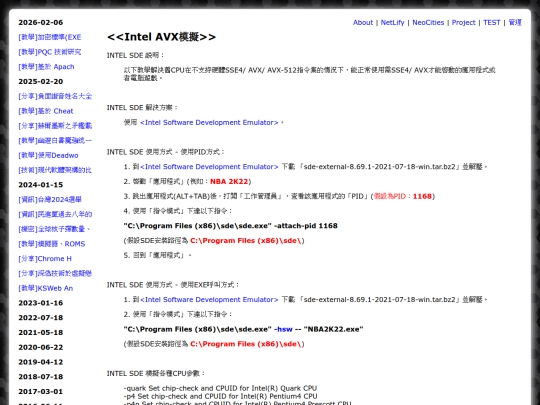Open the Emulator link in EXE method step 1
The height and width of the screenshot is (405, 540).
click(209, 300)
